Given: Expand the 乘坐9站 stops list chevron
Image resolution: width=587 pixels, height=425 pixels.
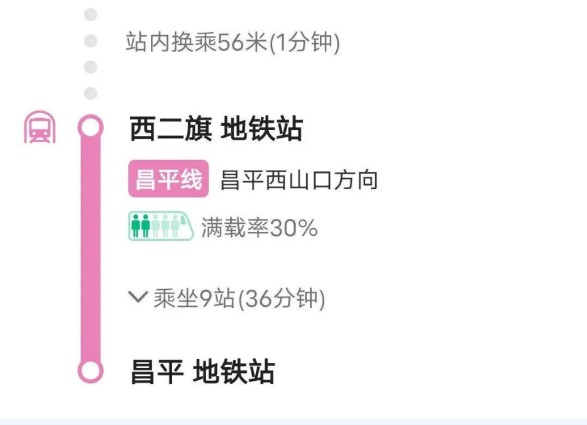Looking at the screenshot, I should pos(137,297).
